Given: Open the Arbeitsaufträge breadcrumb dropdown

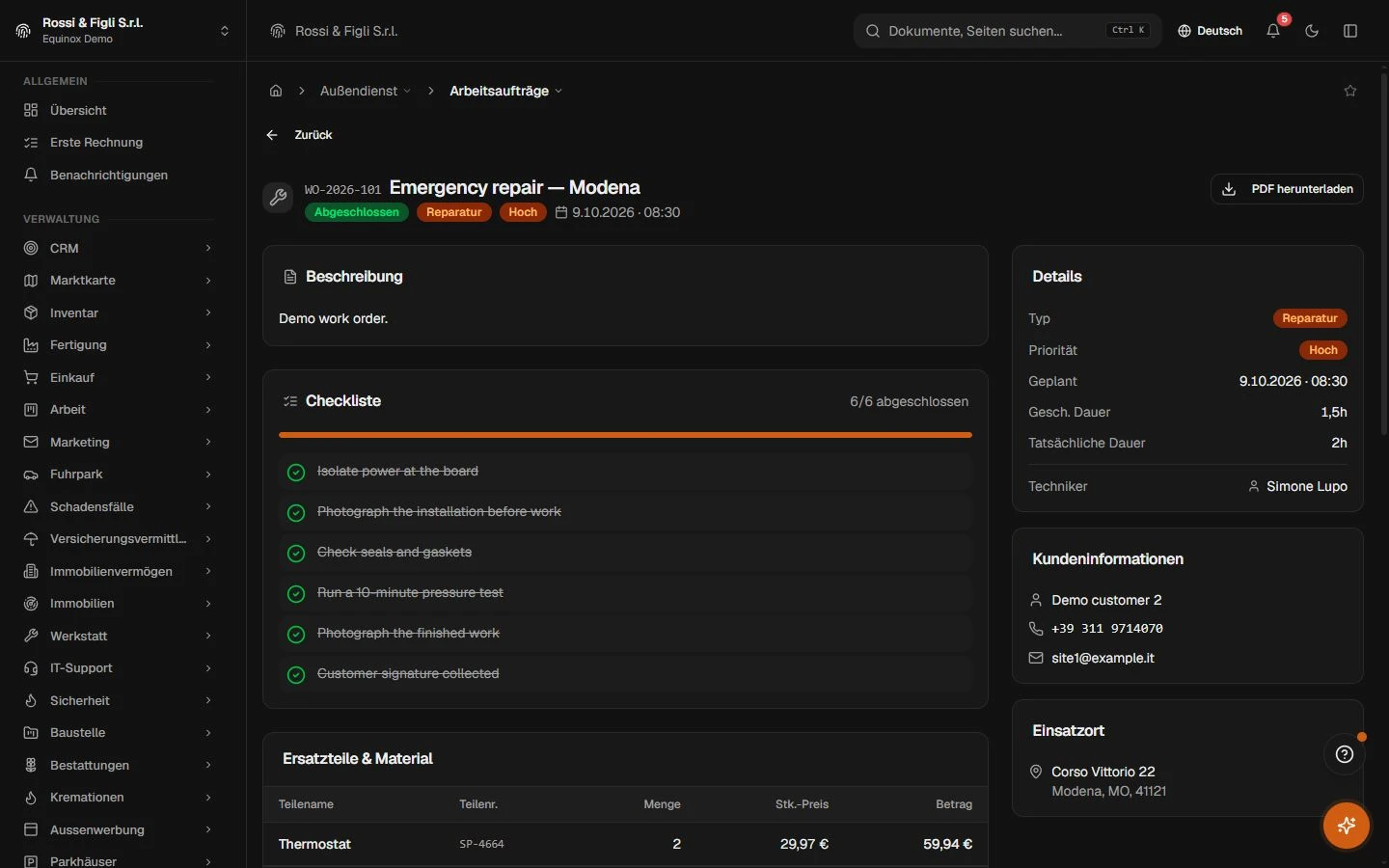Looking at the screenshot, I should pyautogui.click(x=505, y=91).
